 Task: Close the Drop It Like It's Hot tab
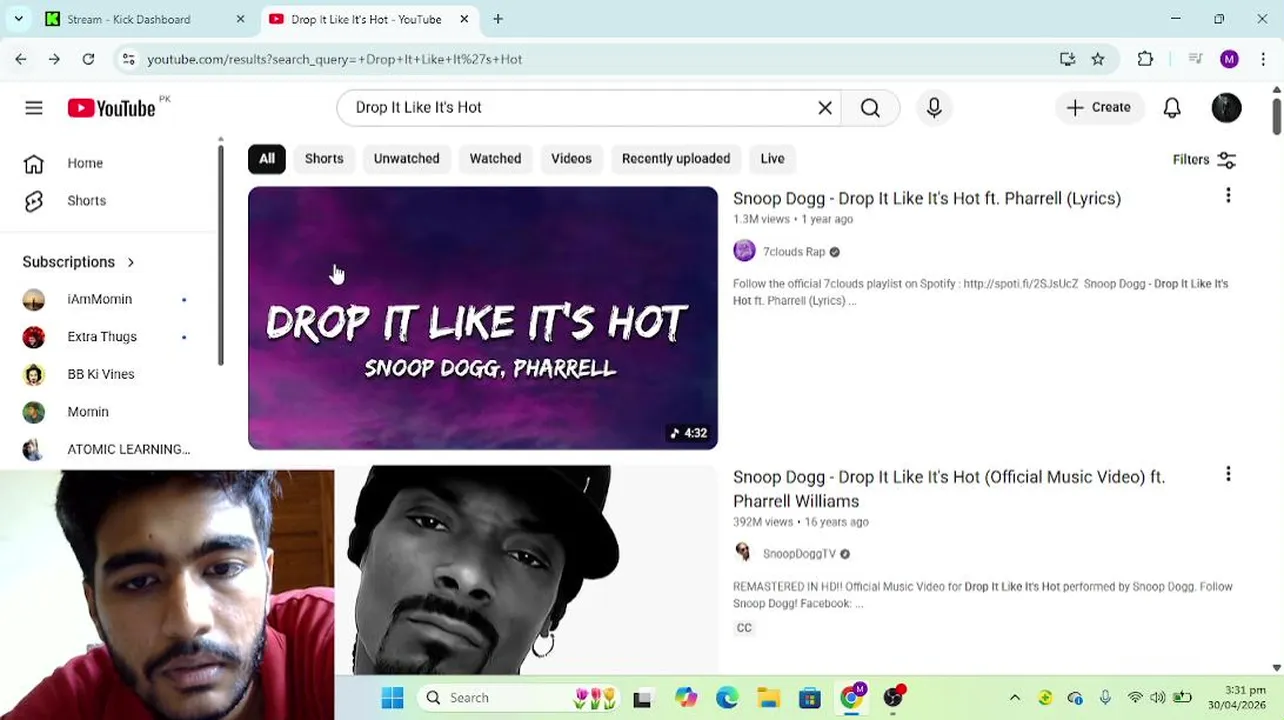(x=464, y=19)
